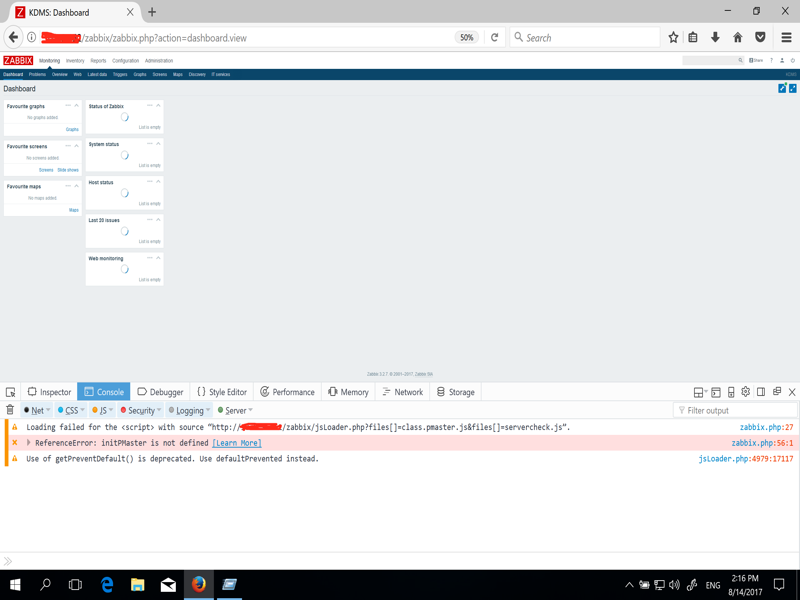The height and width of the screenshot is (600, 800).
Task: Switch to the Network tab
Action: coord(403,392)
